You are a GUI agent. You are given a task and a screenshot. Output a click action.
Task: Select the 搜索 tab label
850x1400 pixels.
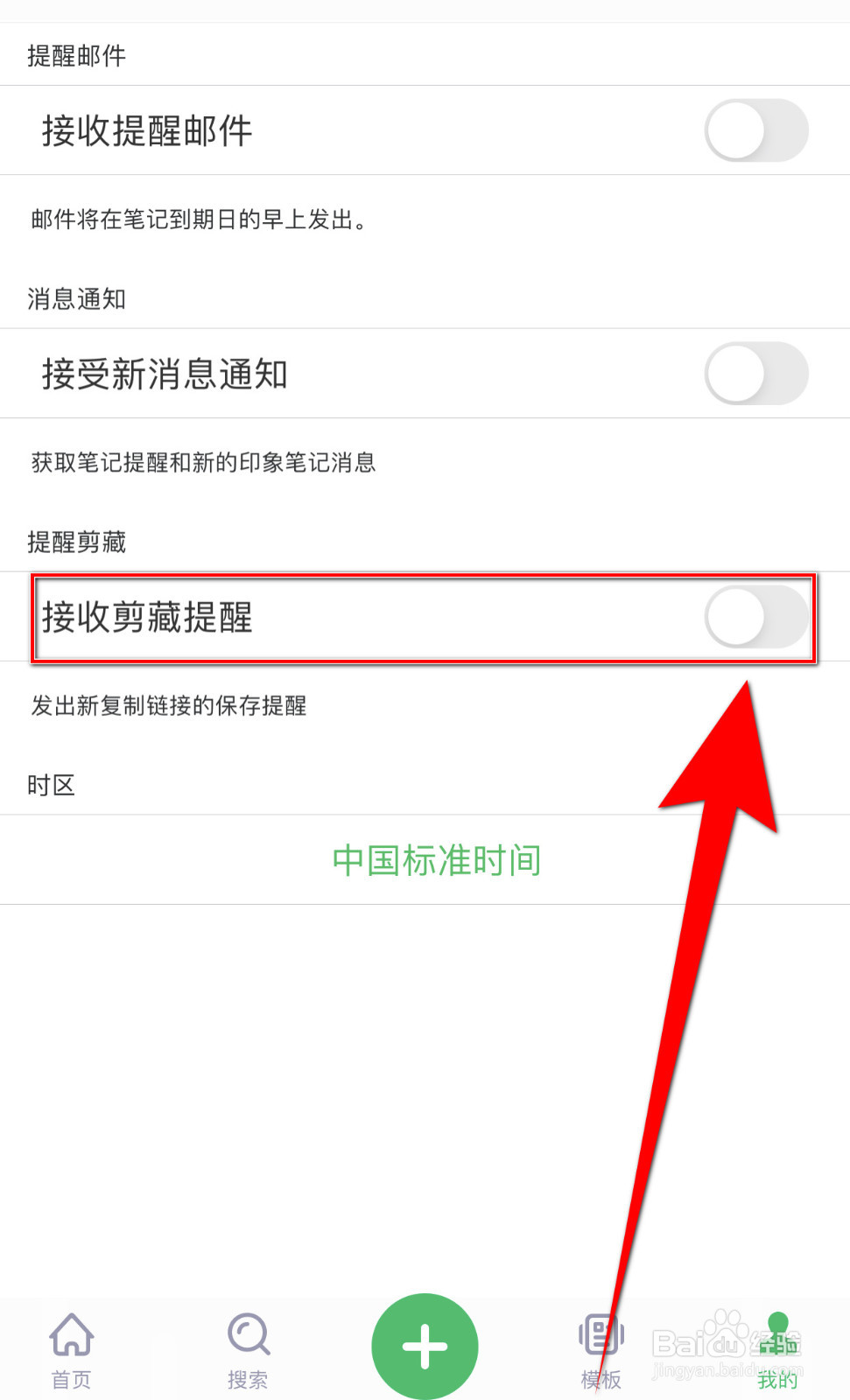click(248, 1380)
